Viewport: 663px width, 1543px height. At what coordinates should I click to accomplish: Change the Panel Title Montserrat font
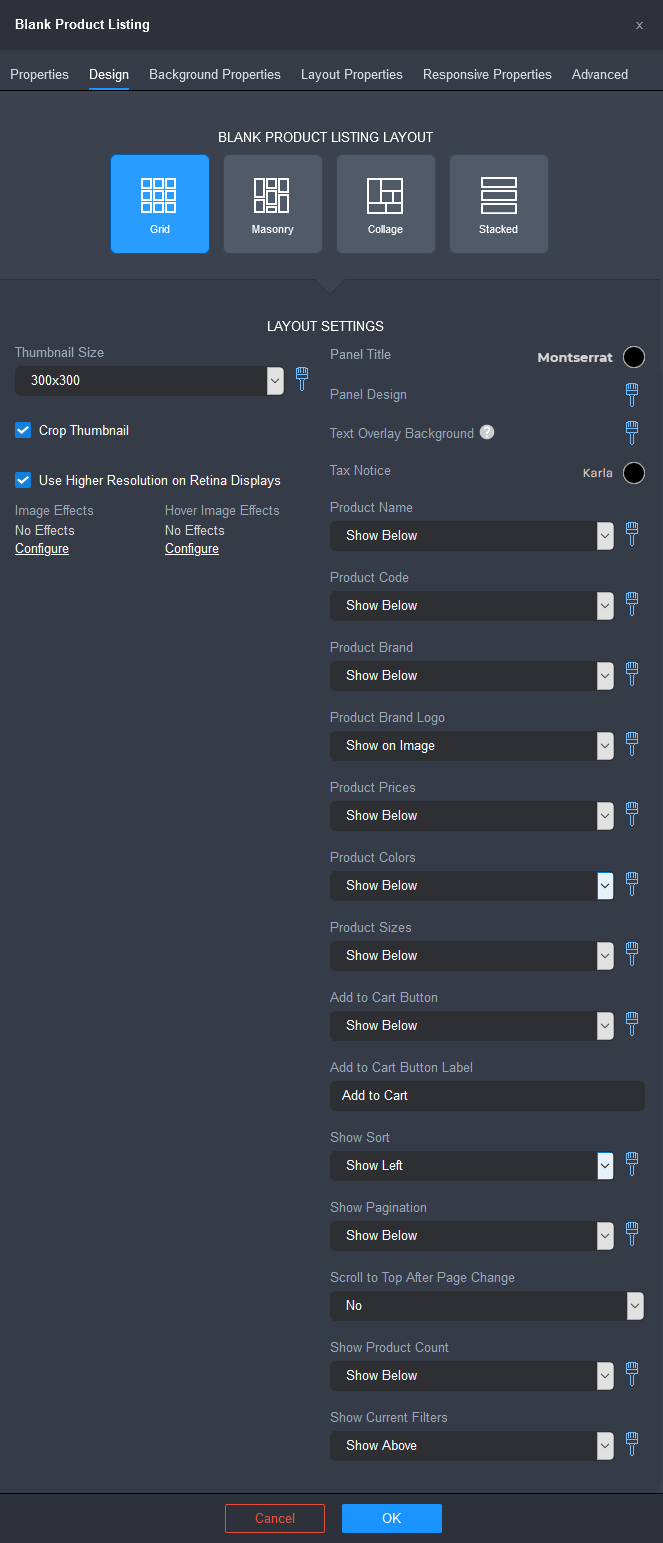pyautogui.click(x=575, y=357)
